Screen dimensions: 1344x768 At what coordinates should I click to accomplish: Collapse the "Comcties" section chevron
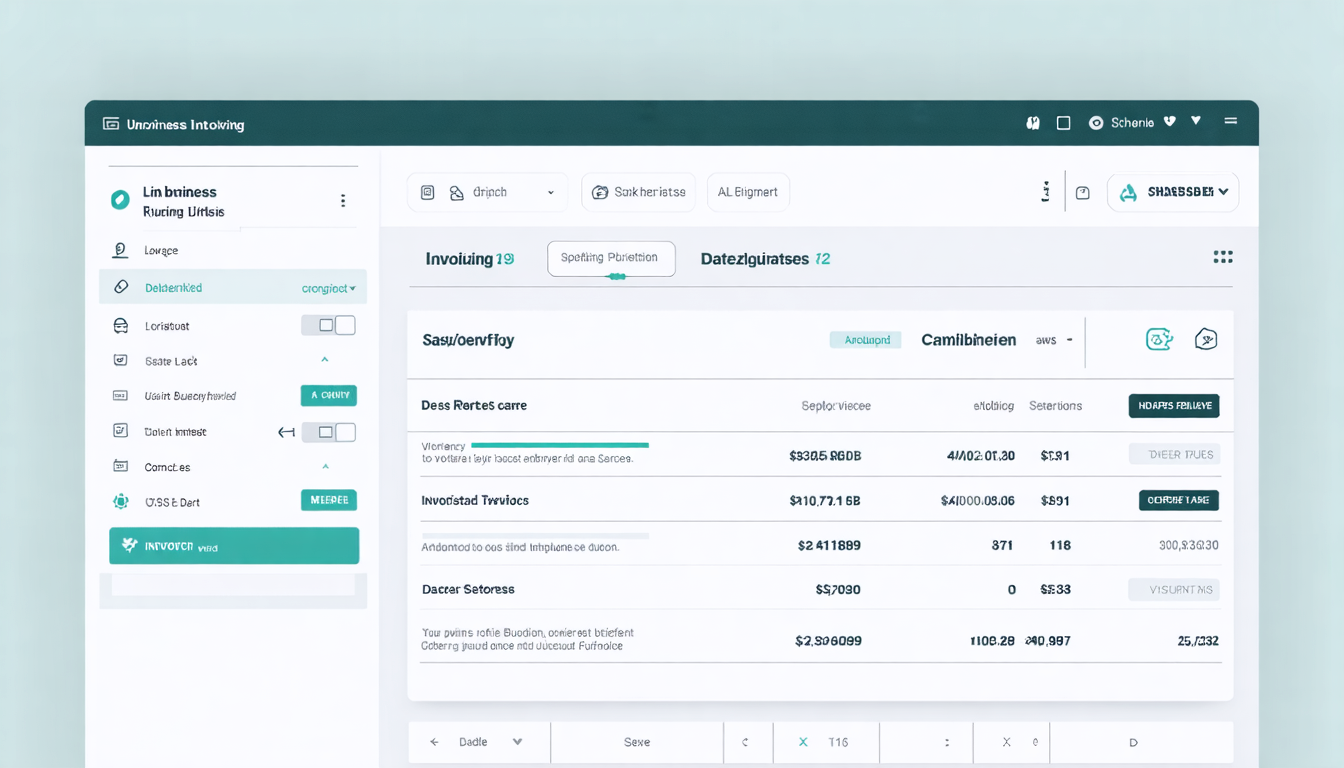pyautogui.click(x=325, y=466)
